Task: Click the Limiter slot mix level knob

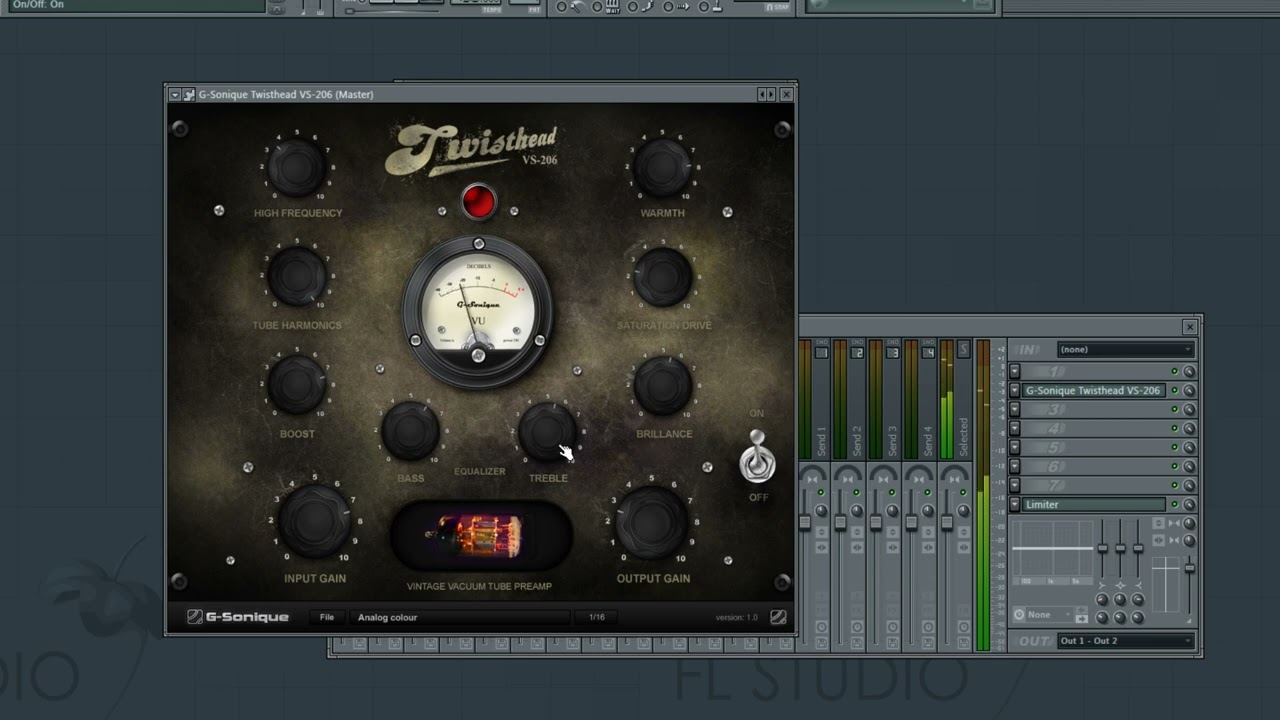Action: point(1189,505)
